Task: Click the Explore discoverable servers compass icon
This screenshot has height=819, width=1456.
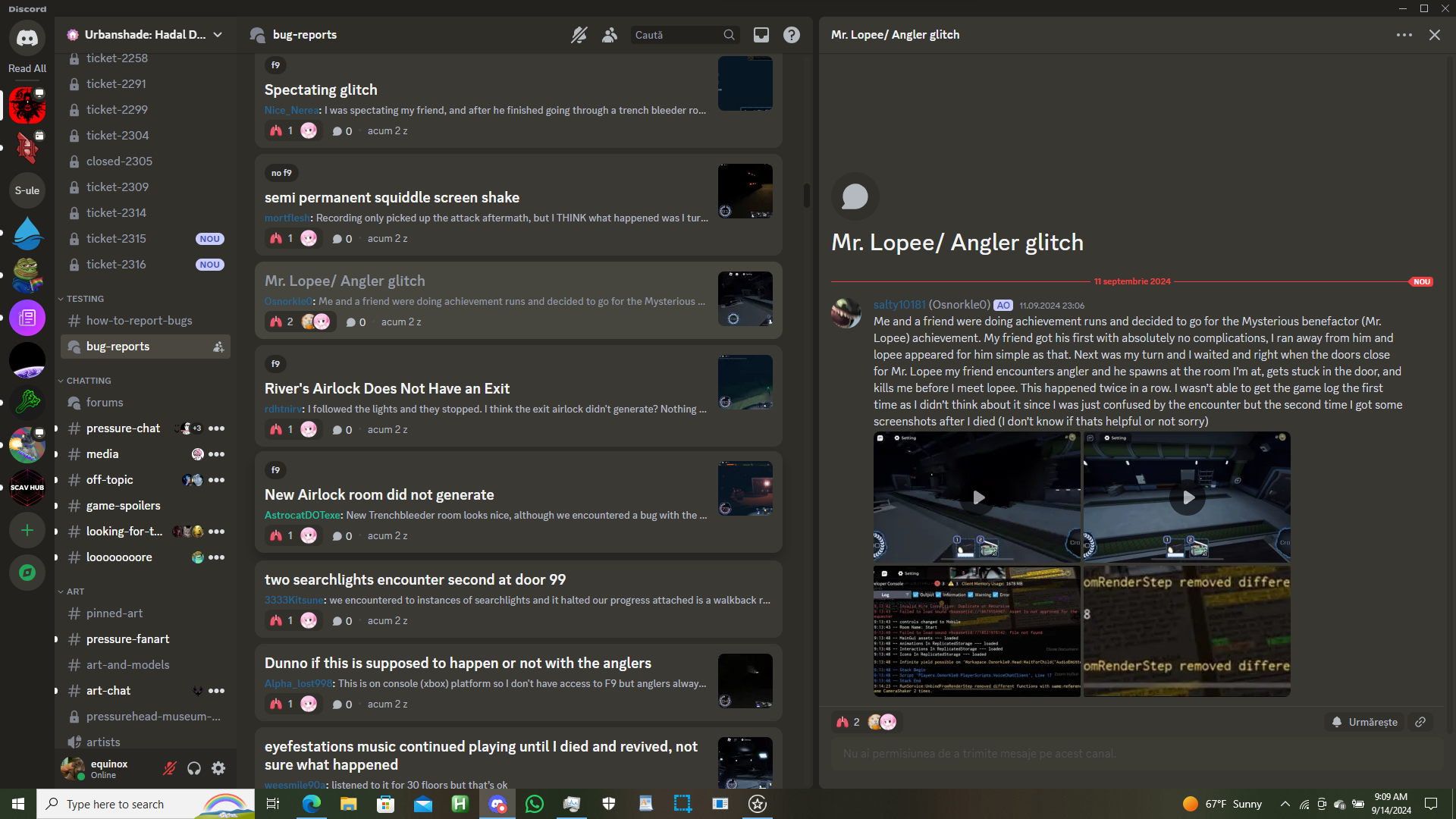Action: [x=27, y=572]
